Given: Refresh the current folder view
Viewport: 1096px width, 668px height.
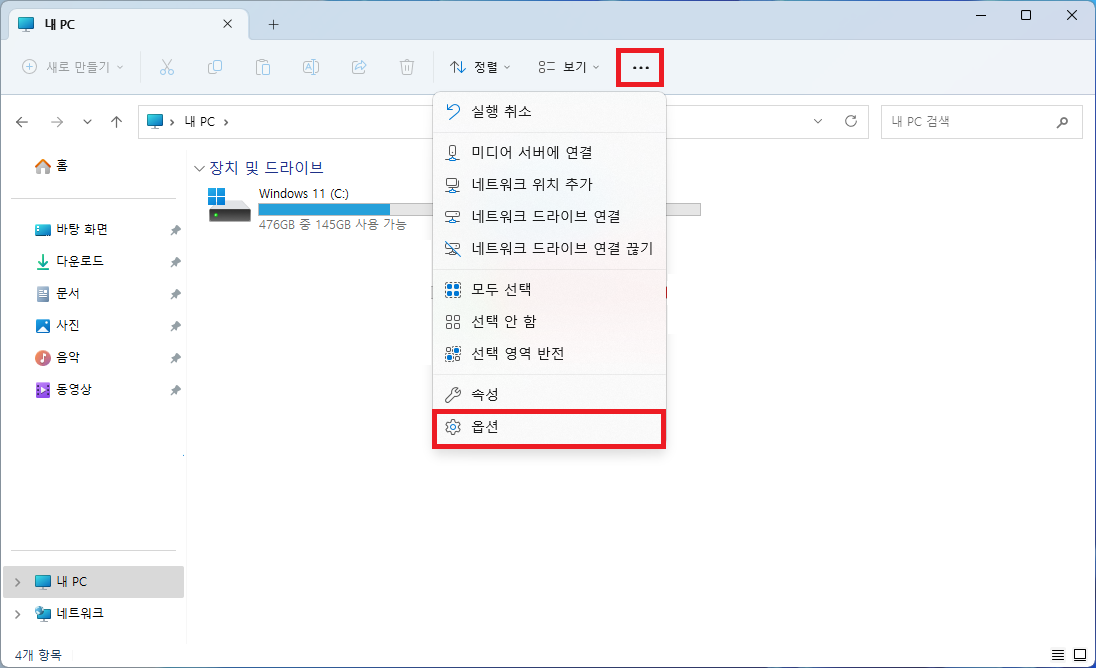Looking at the screenshot, I should click(850, 121).
